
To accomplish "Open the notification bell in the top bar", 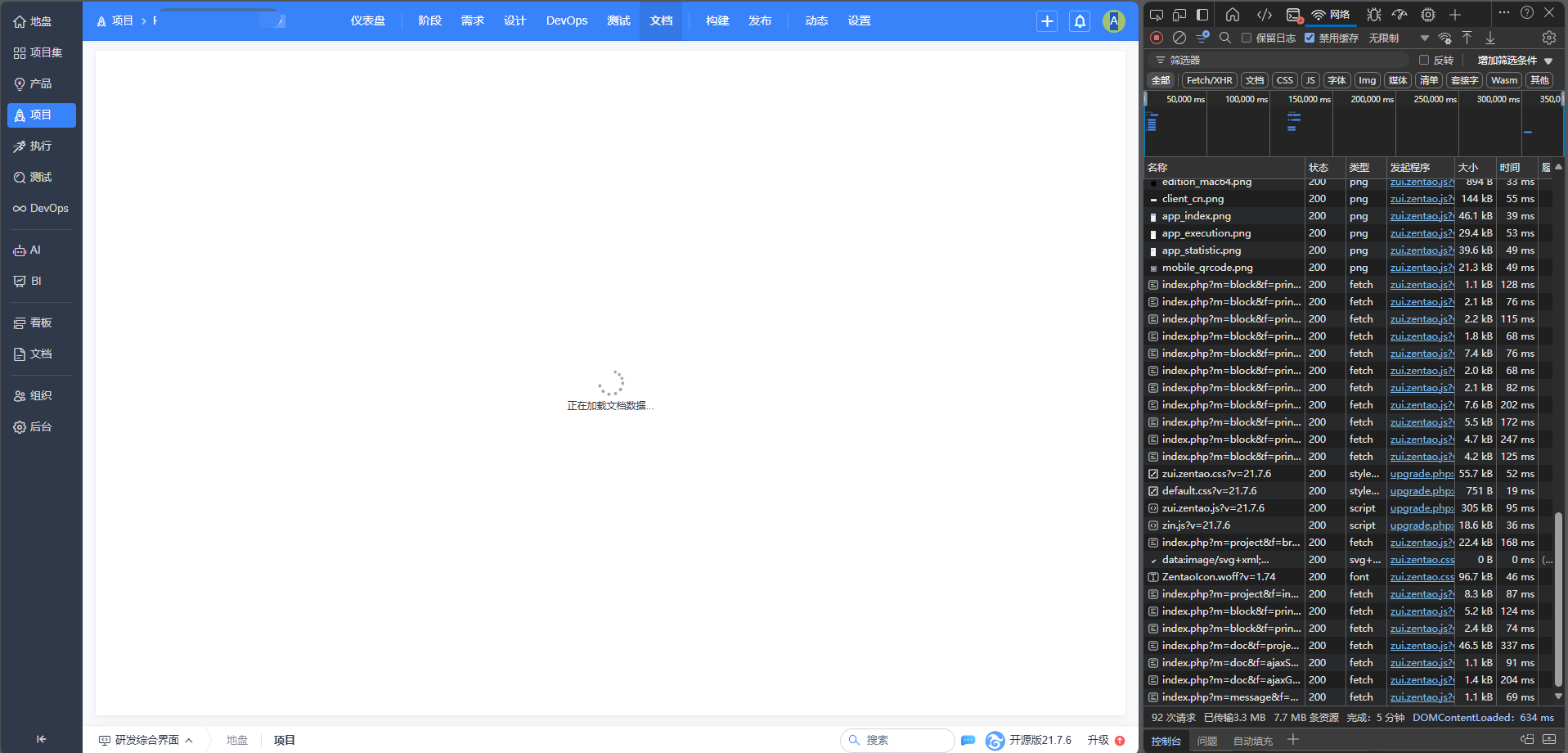I will click(x=1079, y=20).
